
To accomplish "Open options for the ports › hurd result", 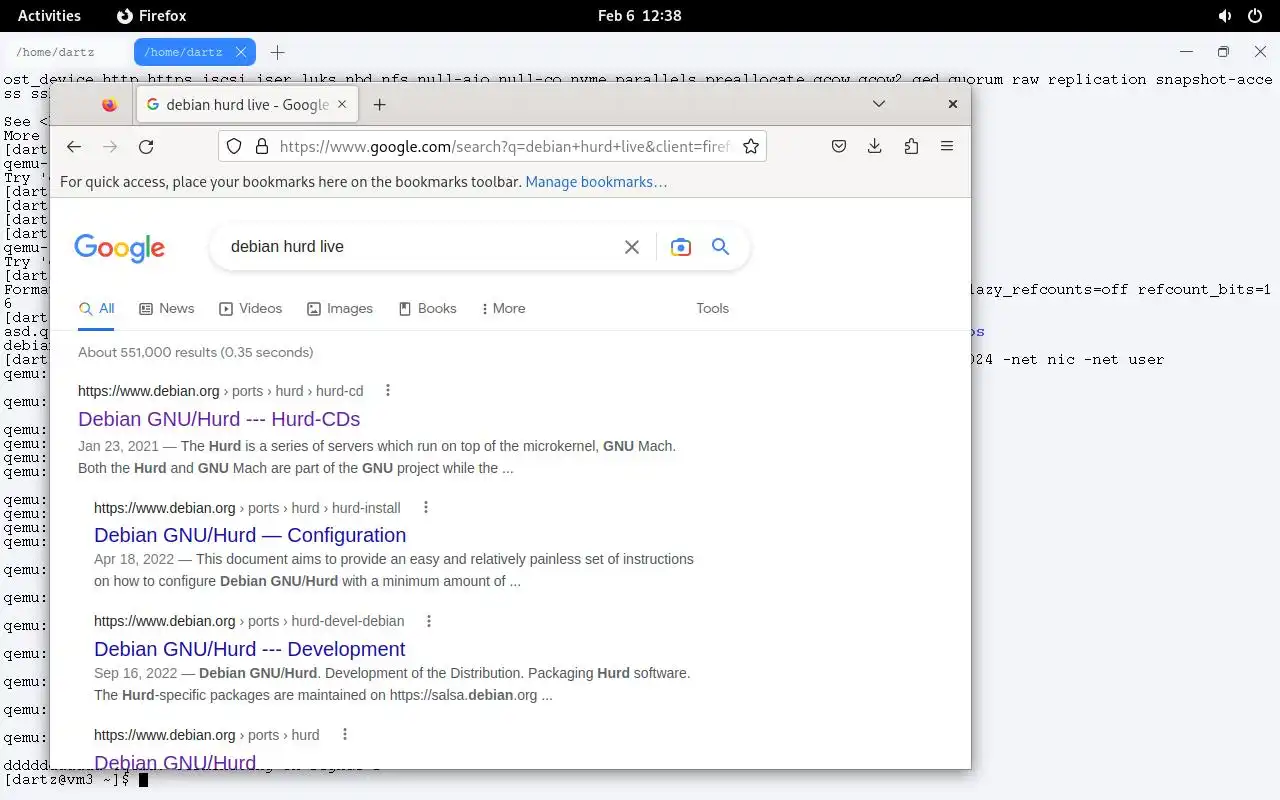I will 344,735.
